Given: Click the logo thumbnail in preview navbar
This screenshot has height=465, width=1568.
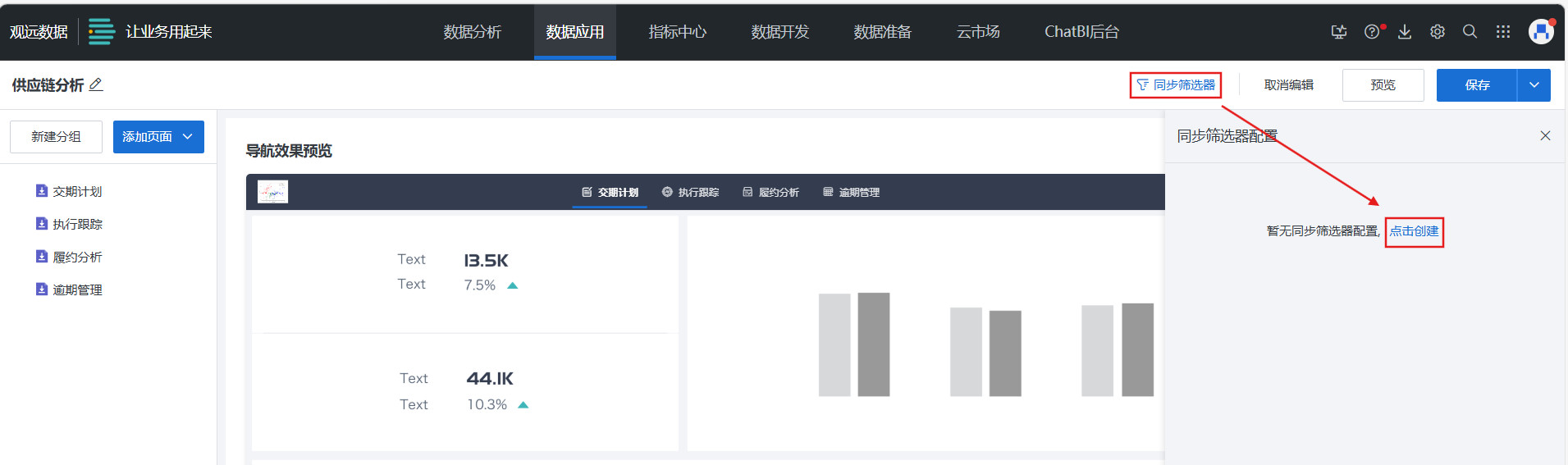Looking at the screenshot, I should pos(272,192).
